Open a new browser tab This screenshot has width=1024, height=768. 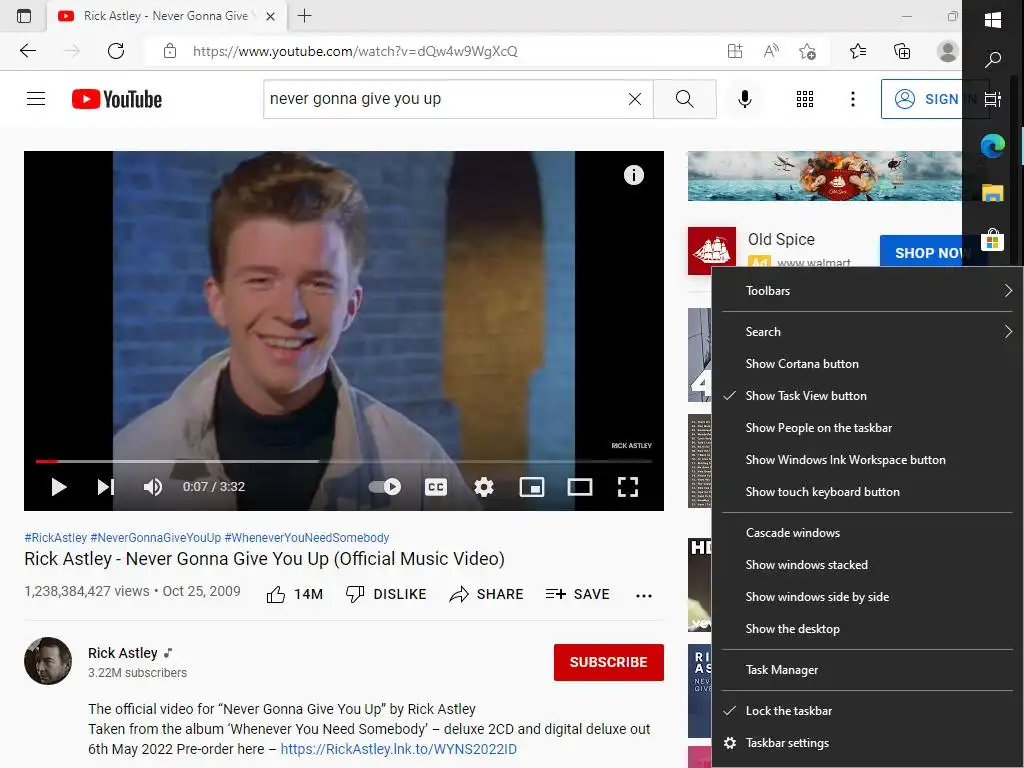coord(304,16)
